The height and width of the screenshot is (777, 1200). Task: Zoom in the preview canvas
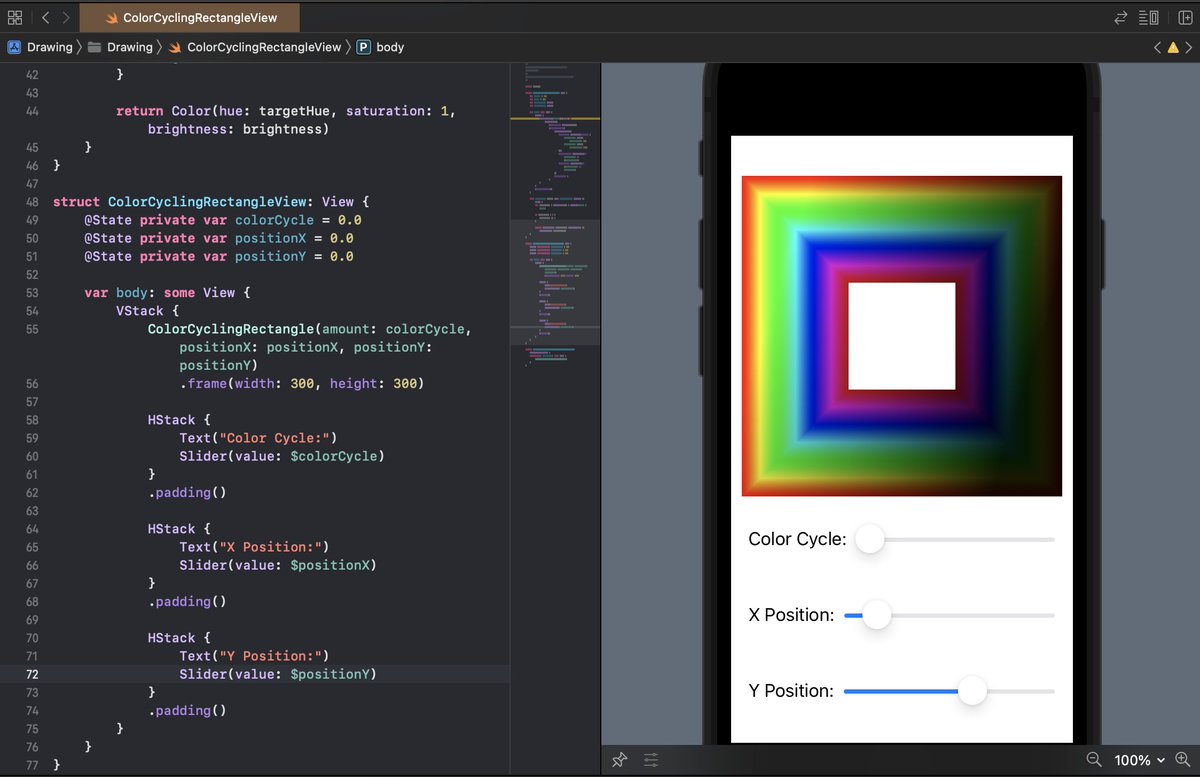pos(1182,760)
